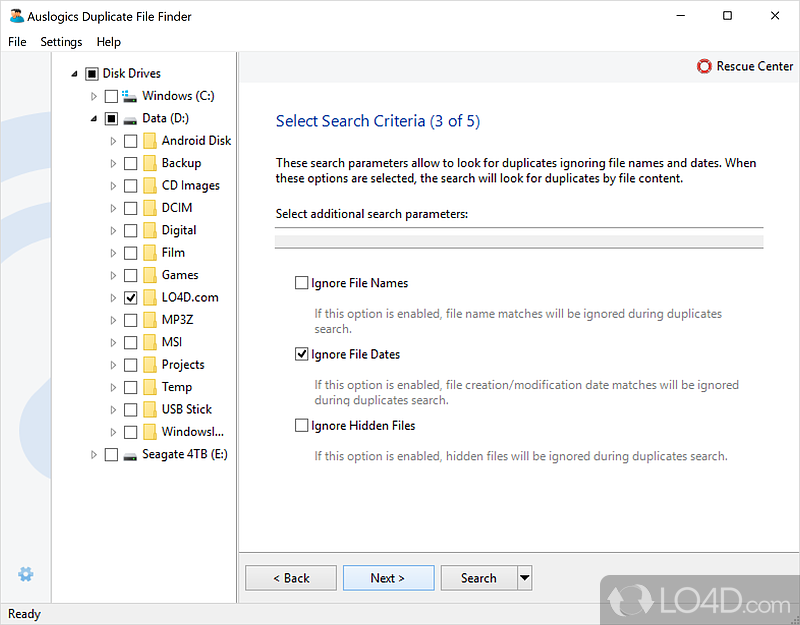Viewport: 800px width, 625px height.
Task: Click the Data (D:) drive icon
Action: 130,118
